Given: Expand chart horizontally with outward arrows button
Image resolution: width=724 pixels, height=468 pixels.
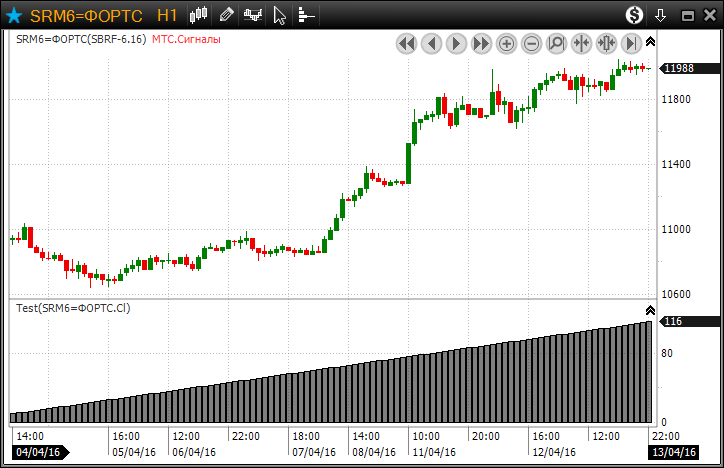Looking at the screenshot, I should [x=606, y=43].
